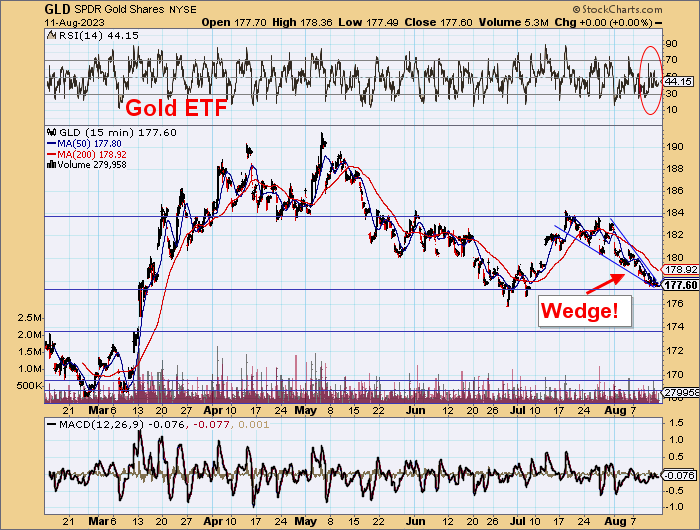The image size is (700, 530).
Task: Click the Volume 279,958 legend entry
Action: (86, 165)
